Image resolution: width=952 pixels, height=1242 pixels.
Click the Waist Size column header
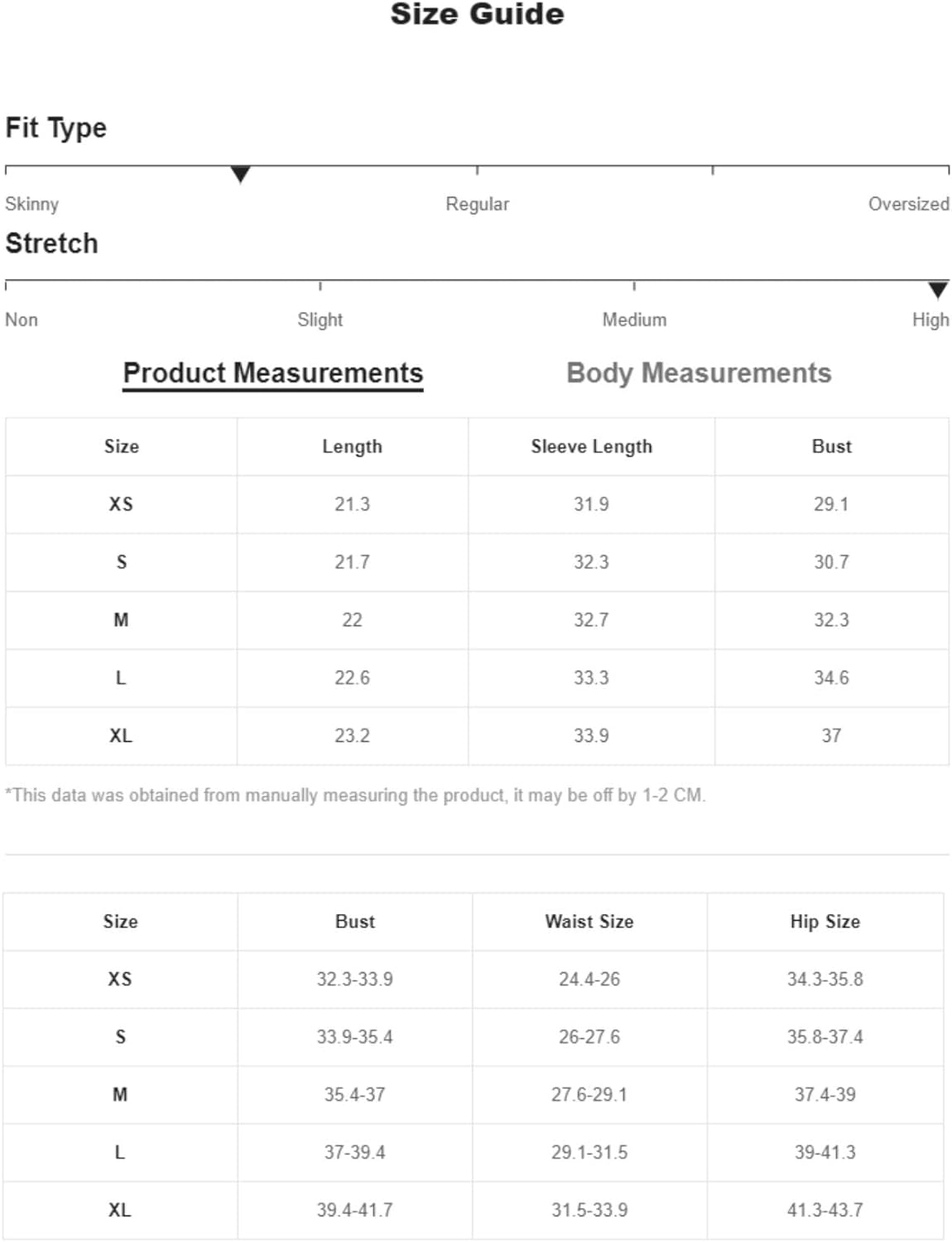tap(589, 922)
